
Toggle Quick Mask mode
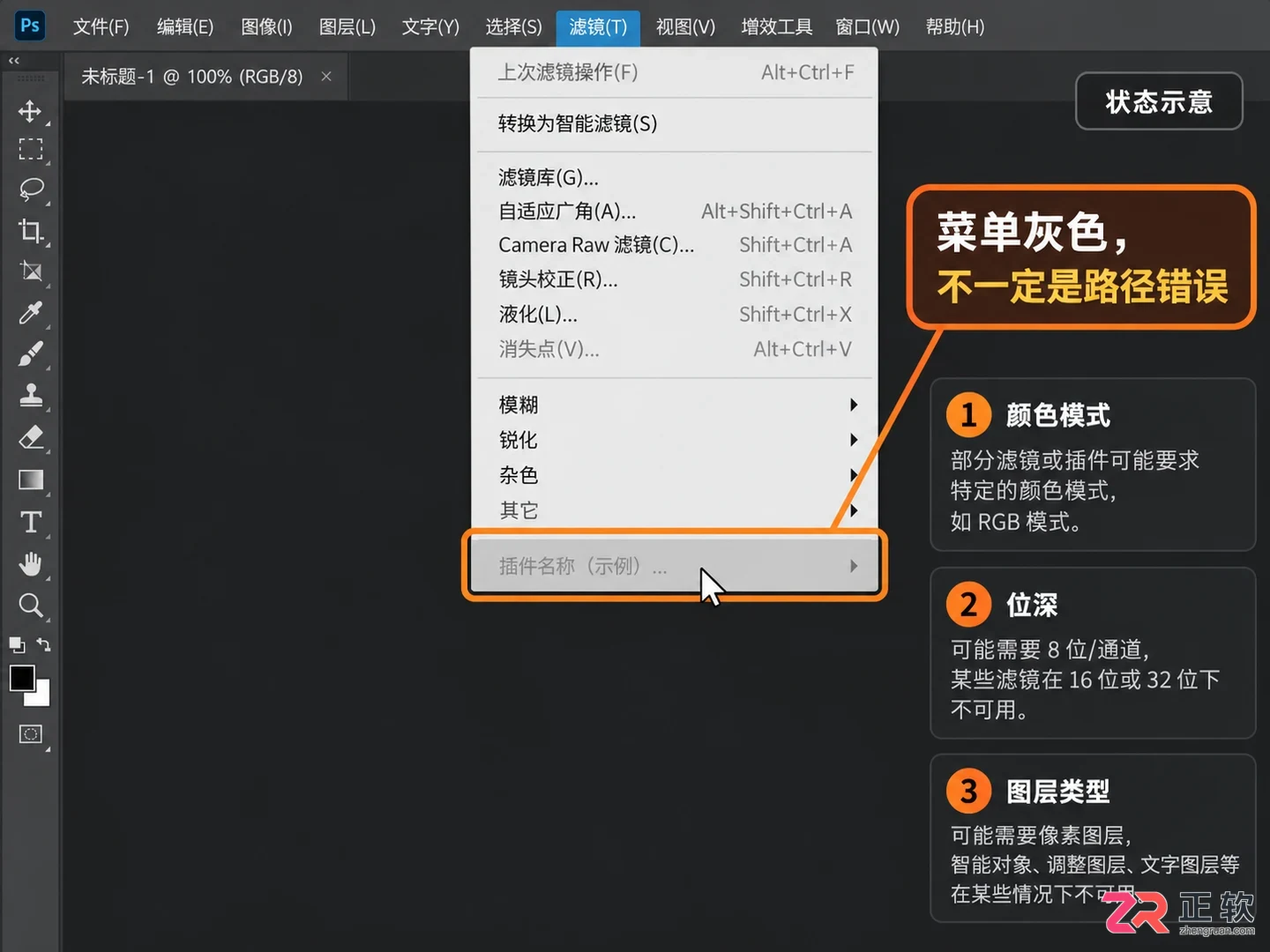31,734
